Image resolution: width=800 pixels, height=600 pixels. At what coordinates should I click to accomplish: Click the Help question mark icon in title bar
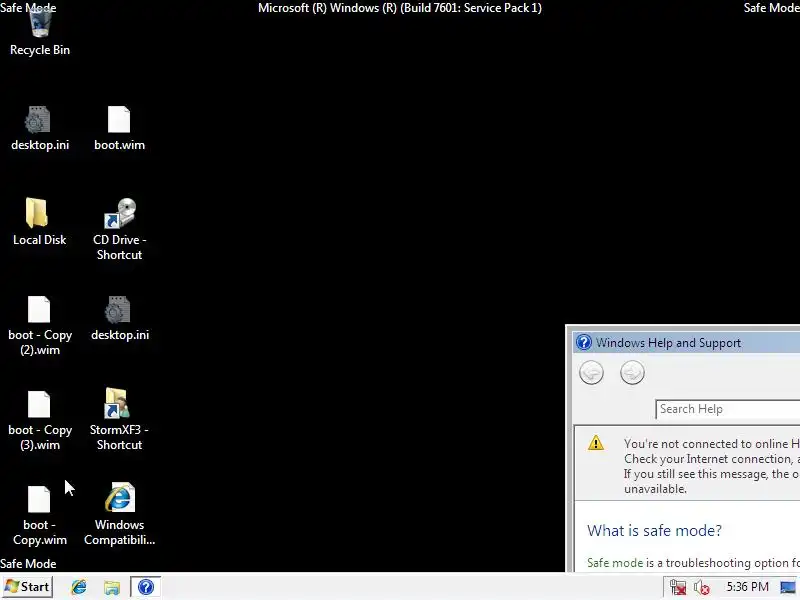pos(584,342)
